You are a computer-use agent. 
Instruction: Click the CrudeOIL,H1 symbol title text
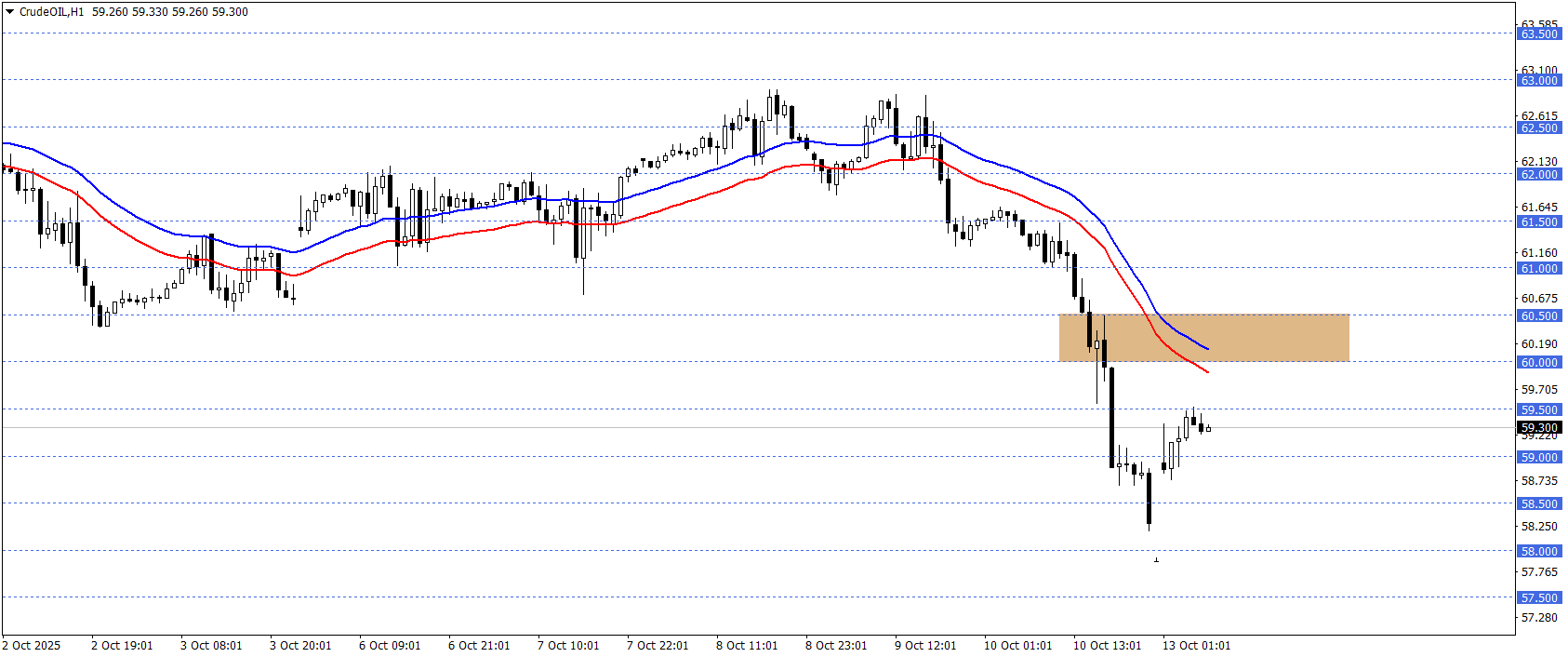(x=51, y=12)
